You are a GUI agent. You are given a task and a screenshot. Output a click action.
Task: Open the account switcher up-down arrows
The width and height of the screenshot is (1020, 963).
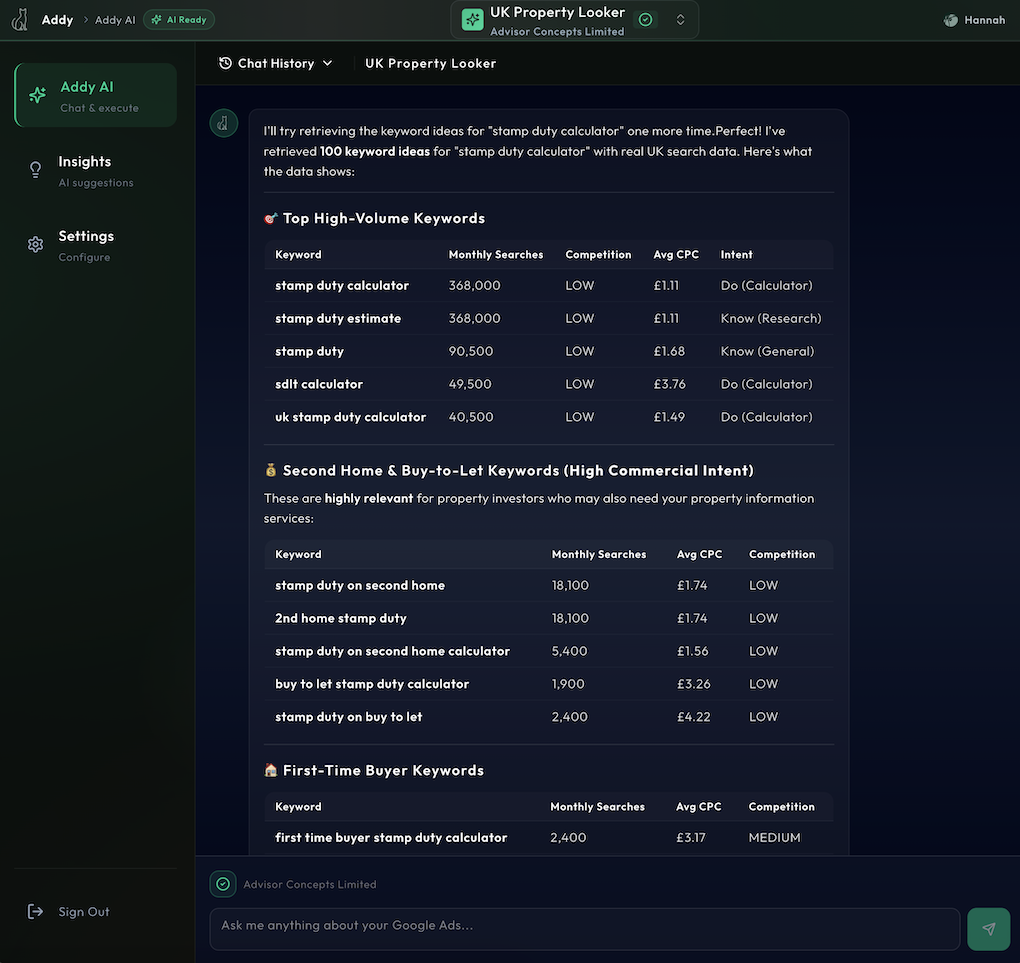pyautogui.click(x=681, y=20)
